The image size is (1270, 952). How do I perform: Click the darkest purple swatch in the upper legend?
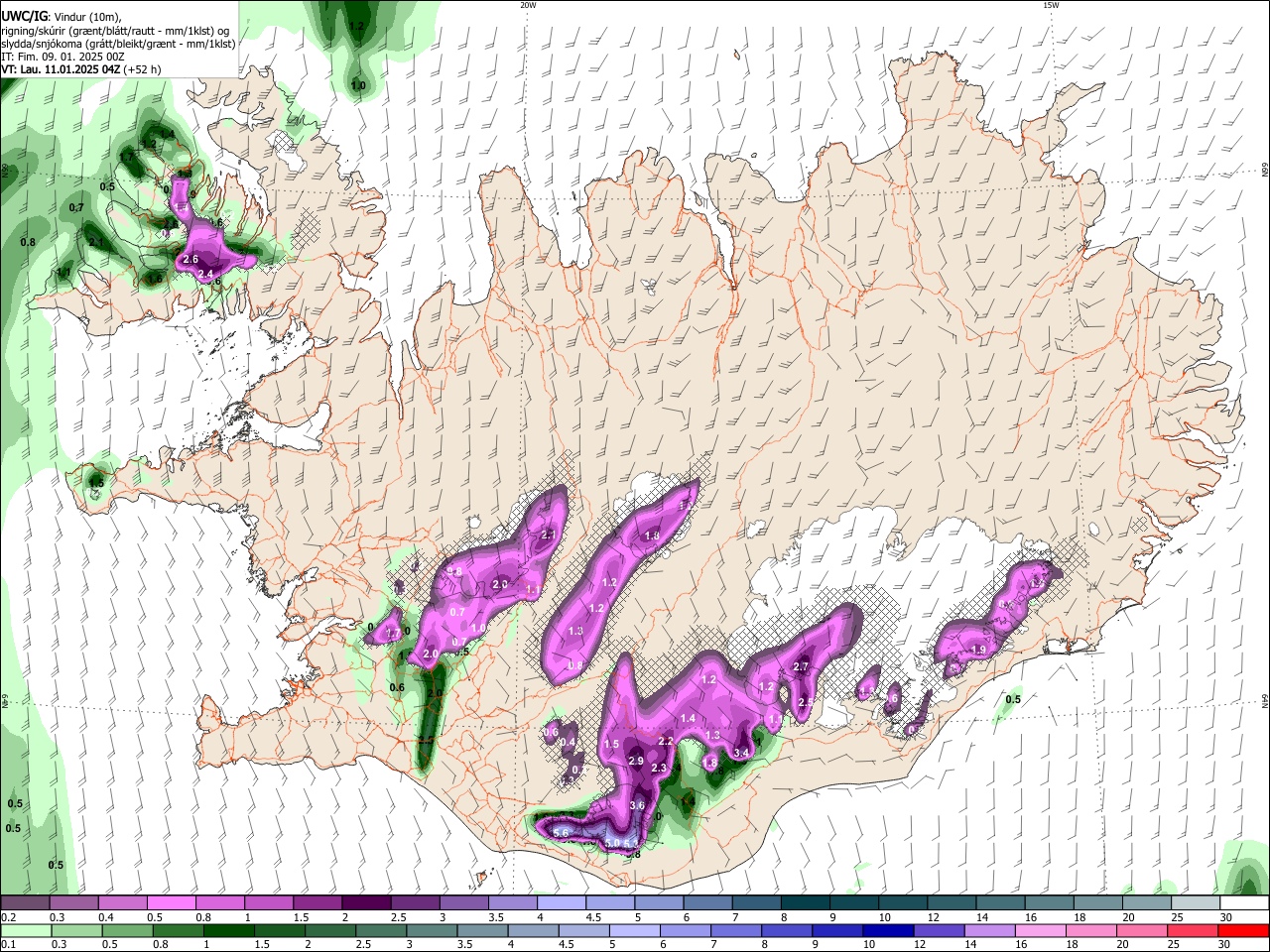[366, 903]
